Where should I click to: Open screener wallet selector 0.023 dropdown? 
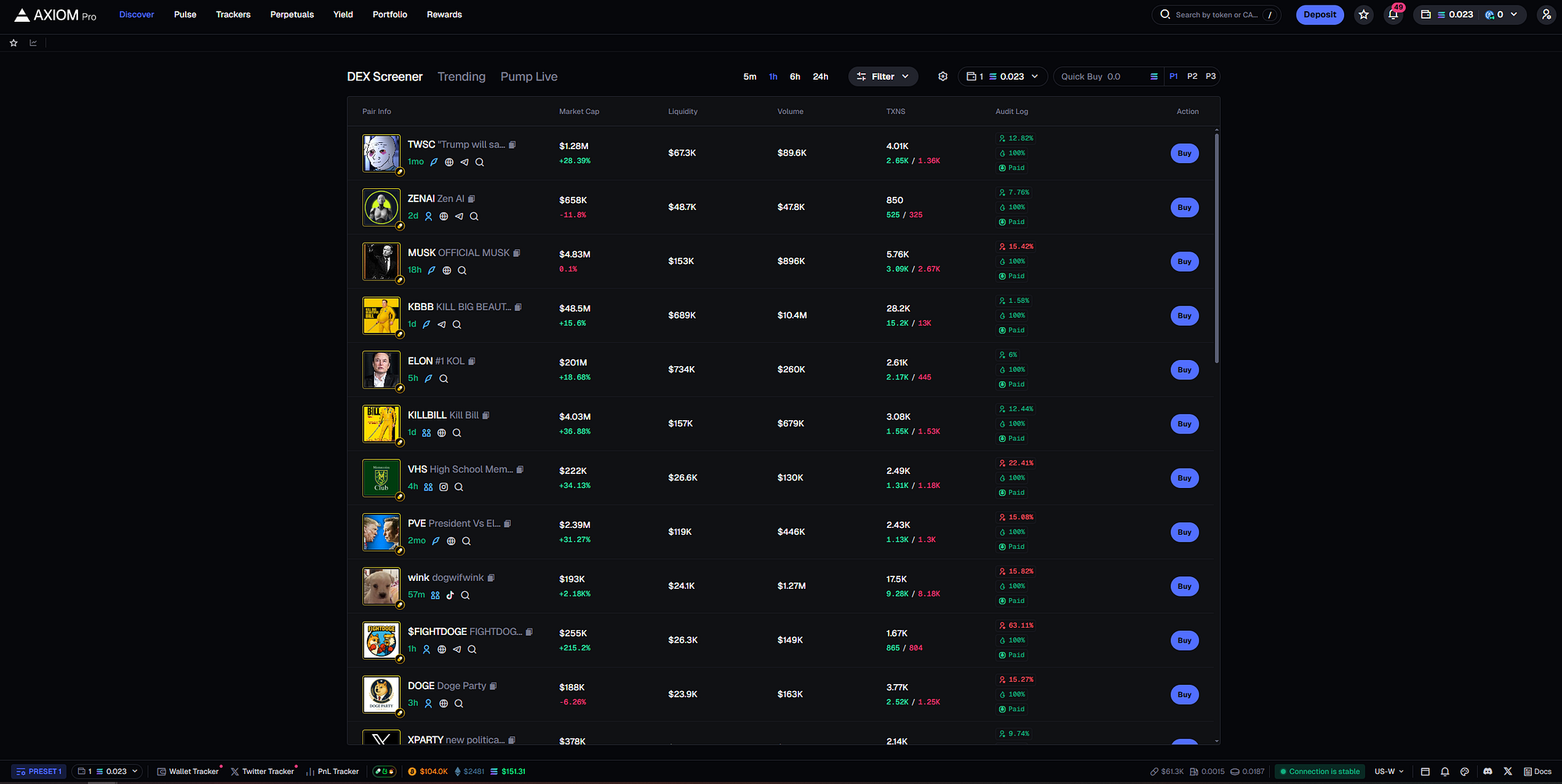click(x=1003, y=77)
